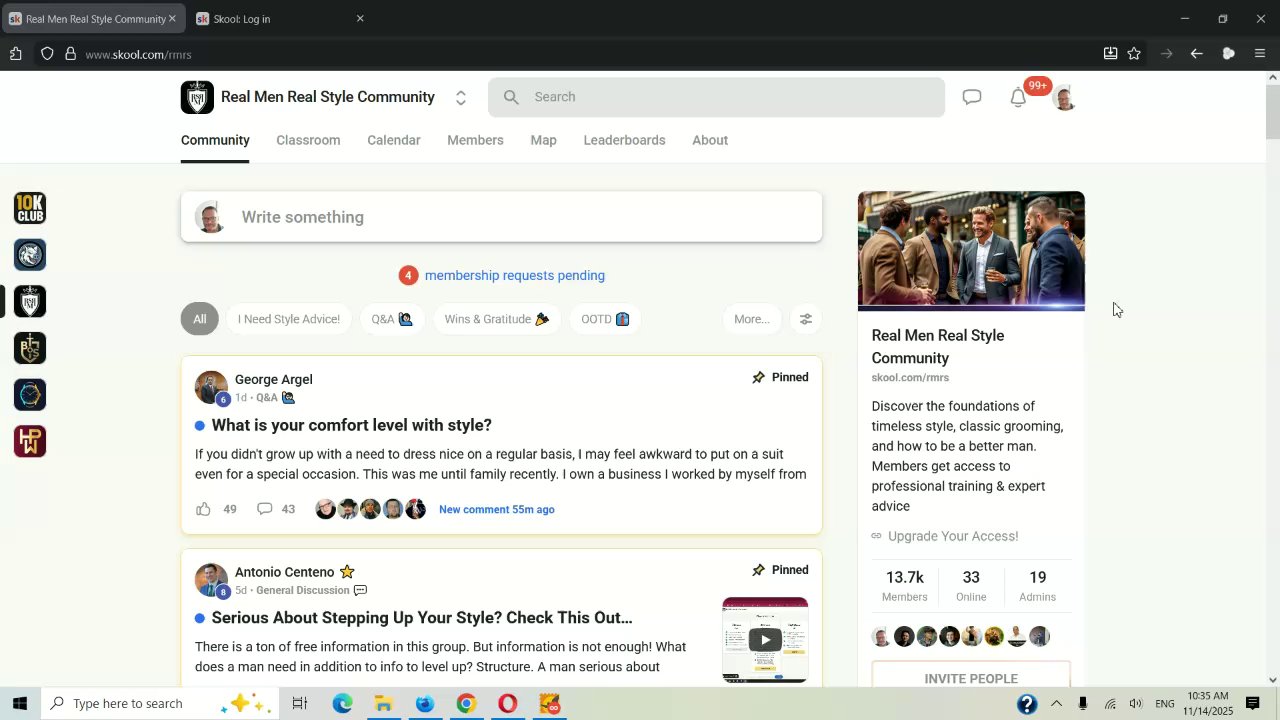This screenshot has height=720, width=1280.
Task: Open the profile avatar menu
Action: click(1064, 97)
